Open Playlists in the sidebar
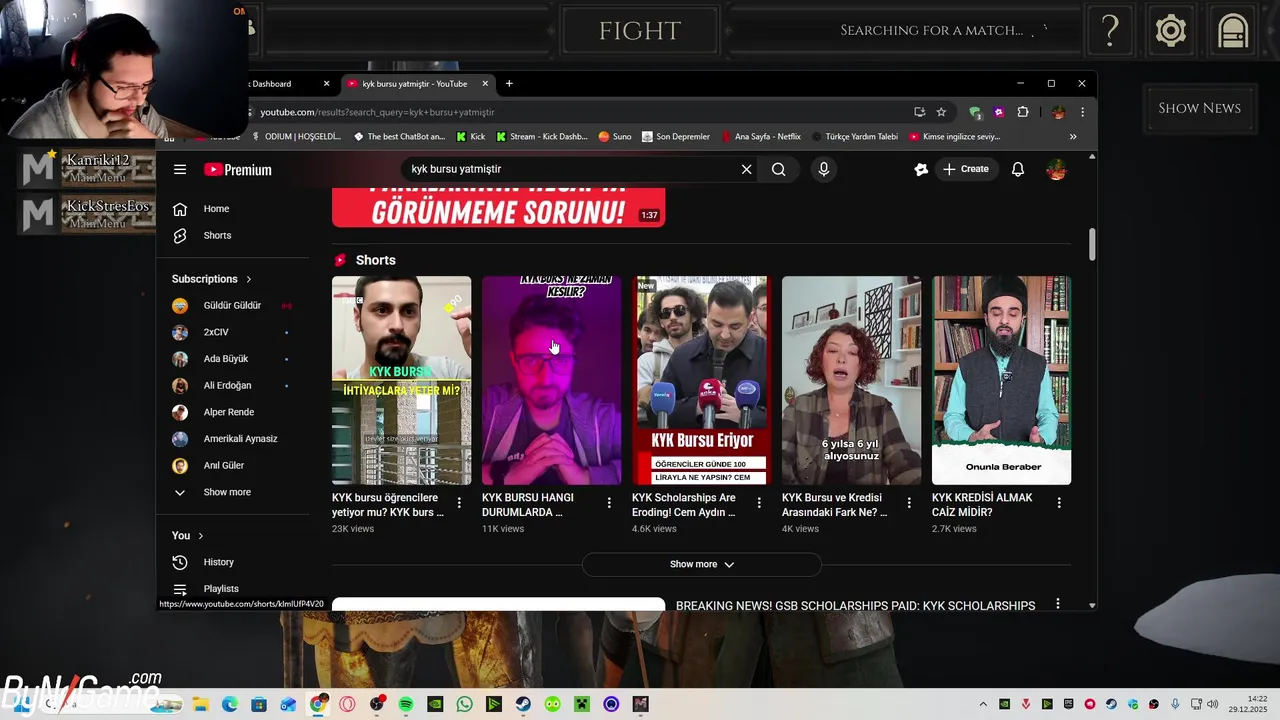The width and height of the screenshot is (1280, 720). [x=221, y=589]
